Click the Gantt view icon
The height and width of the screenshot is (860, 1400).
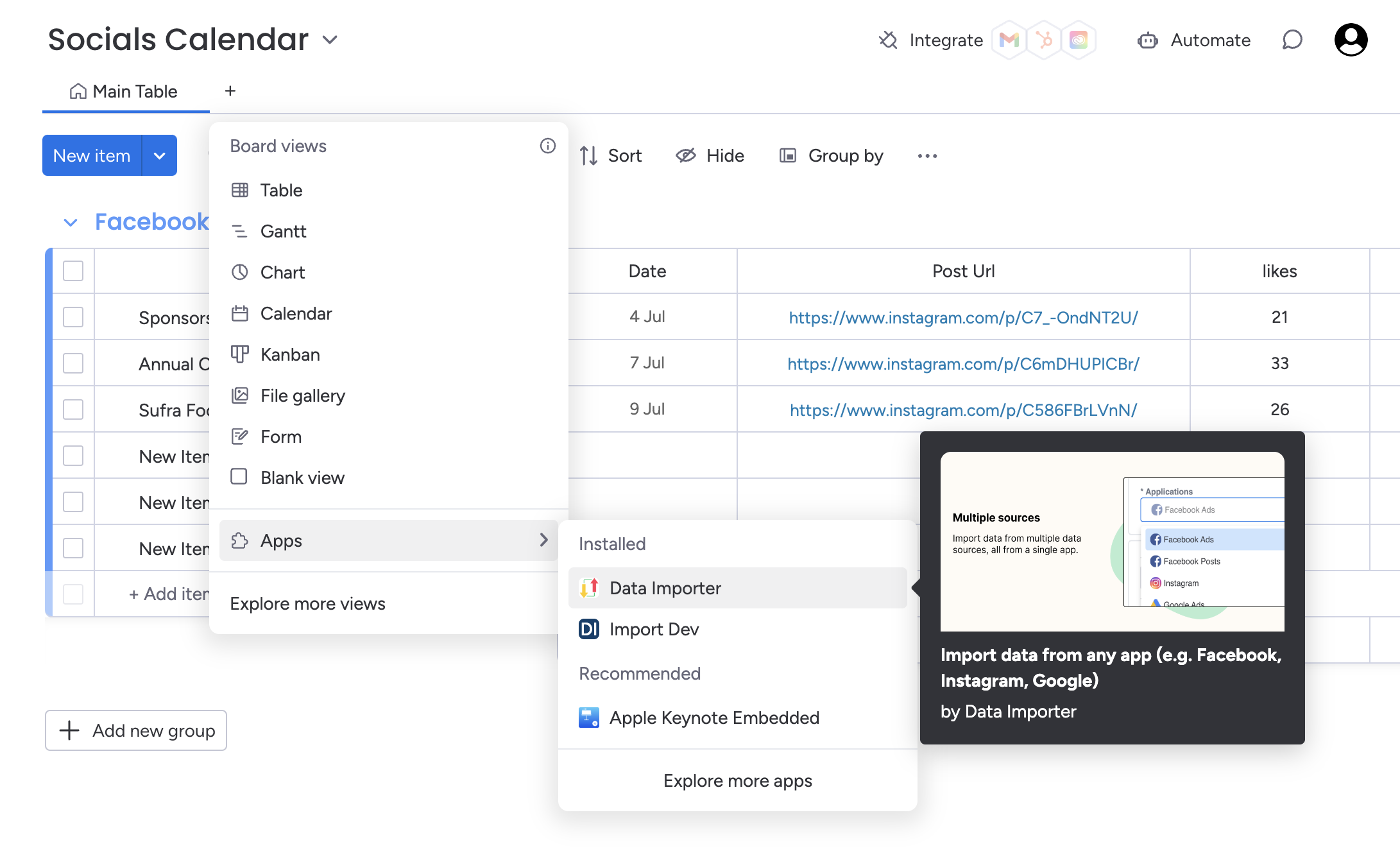click(240, 231)
